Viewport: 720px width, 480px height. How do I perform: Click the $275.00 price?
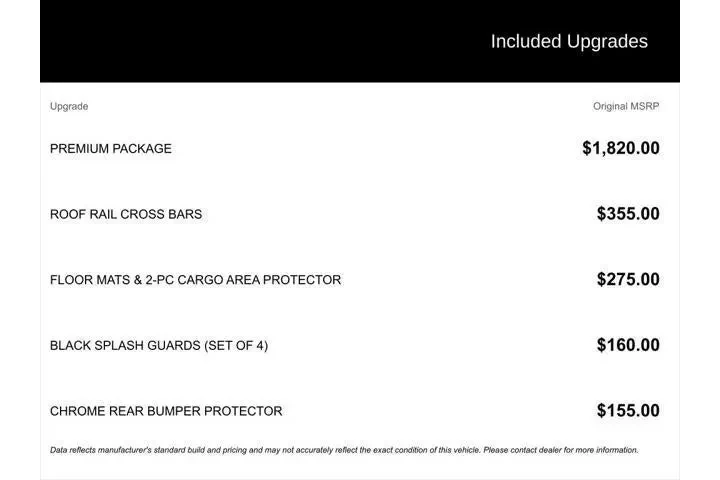628,280
